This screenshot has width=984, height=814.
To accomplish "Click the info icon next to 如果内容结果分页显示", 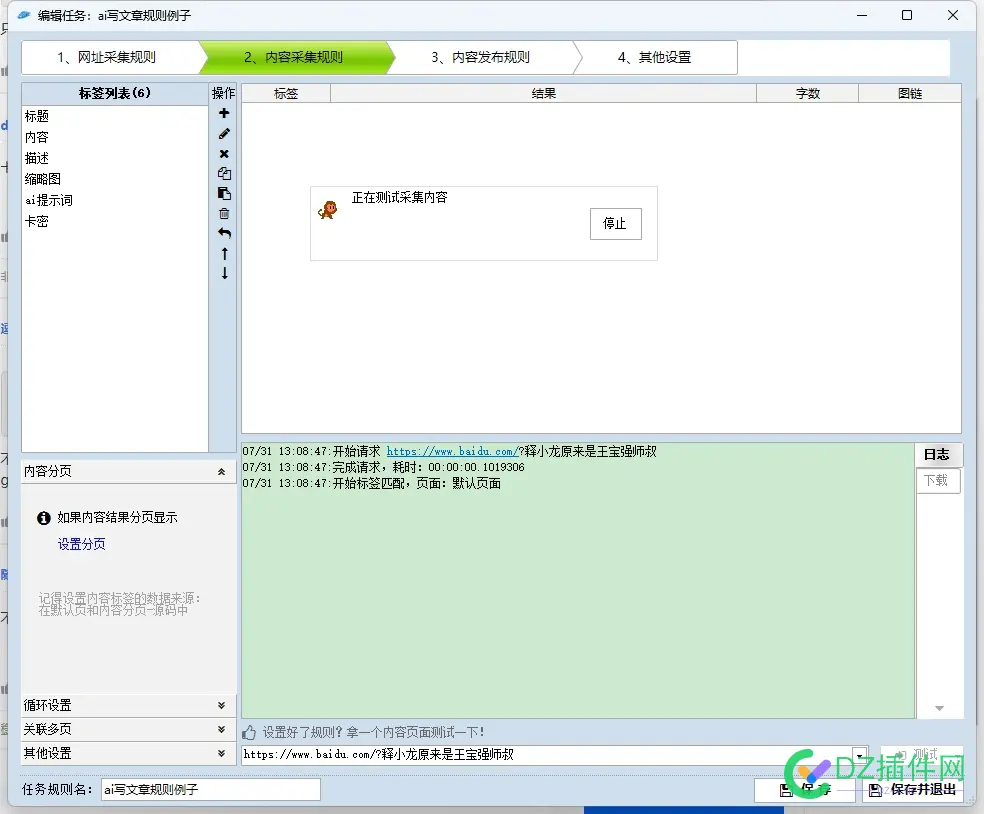I will click(43, 518).
